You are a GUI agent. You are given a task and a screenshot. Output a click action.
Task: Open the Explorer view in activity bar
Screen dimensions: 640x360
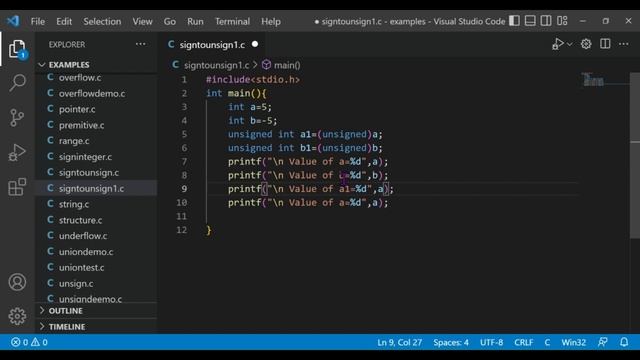(17, 49)
